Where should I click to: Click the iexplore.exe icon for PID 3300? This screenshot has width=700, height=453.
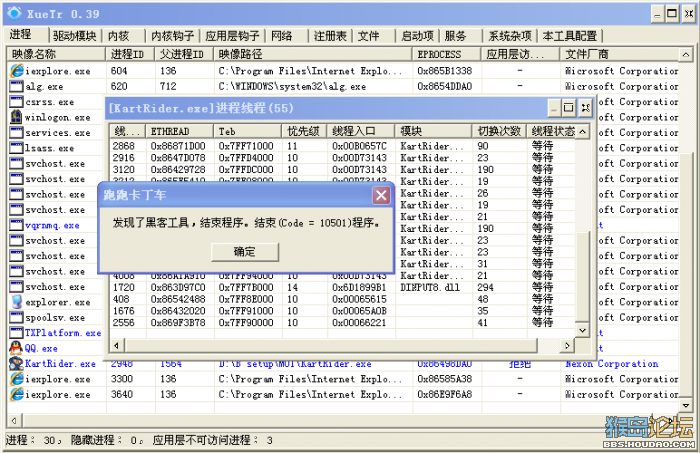pos(17,378)
